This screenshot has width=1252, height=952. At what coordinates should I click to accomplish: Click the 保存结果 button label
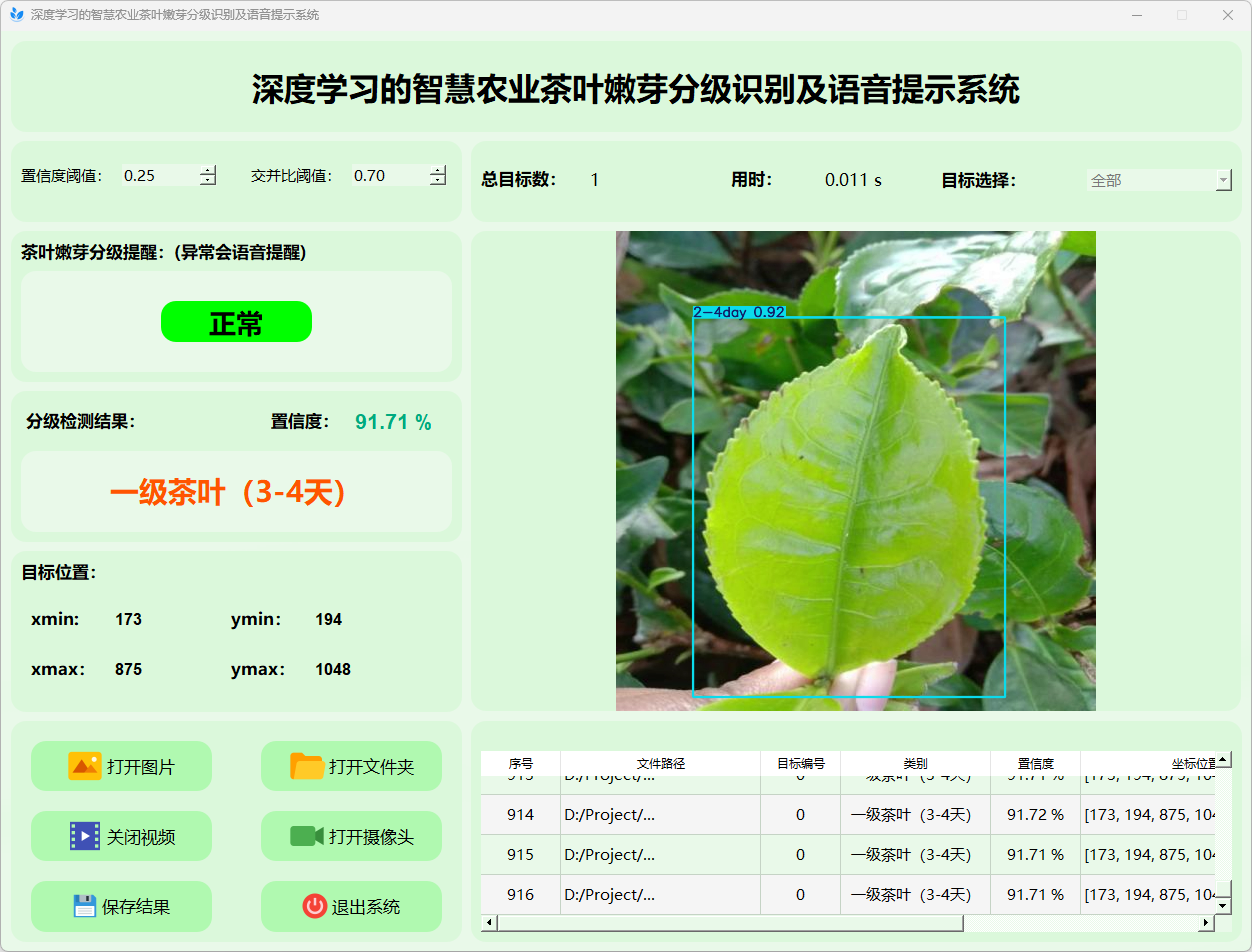pyautogui.click(x=136, y=907)
